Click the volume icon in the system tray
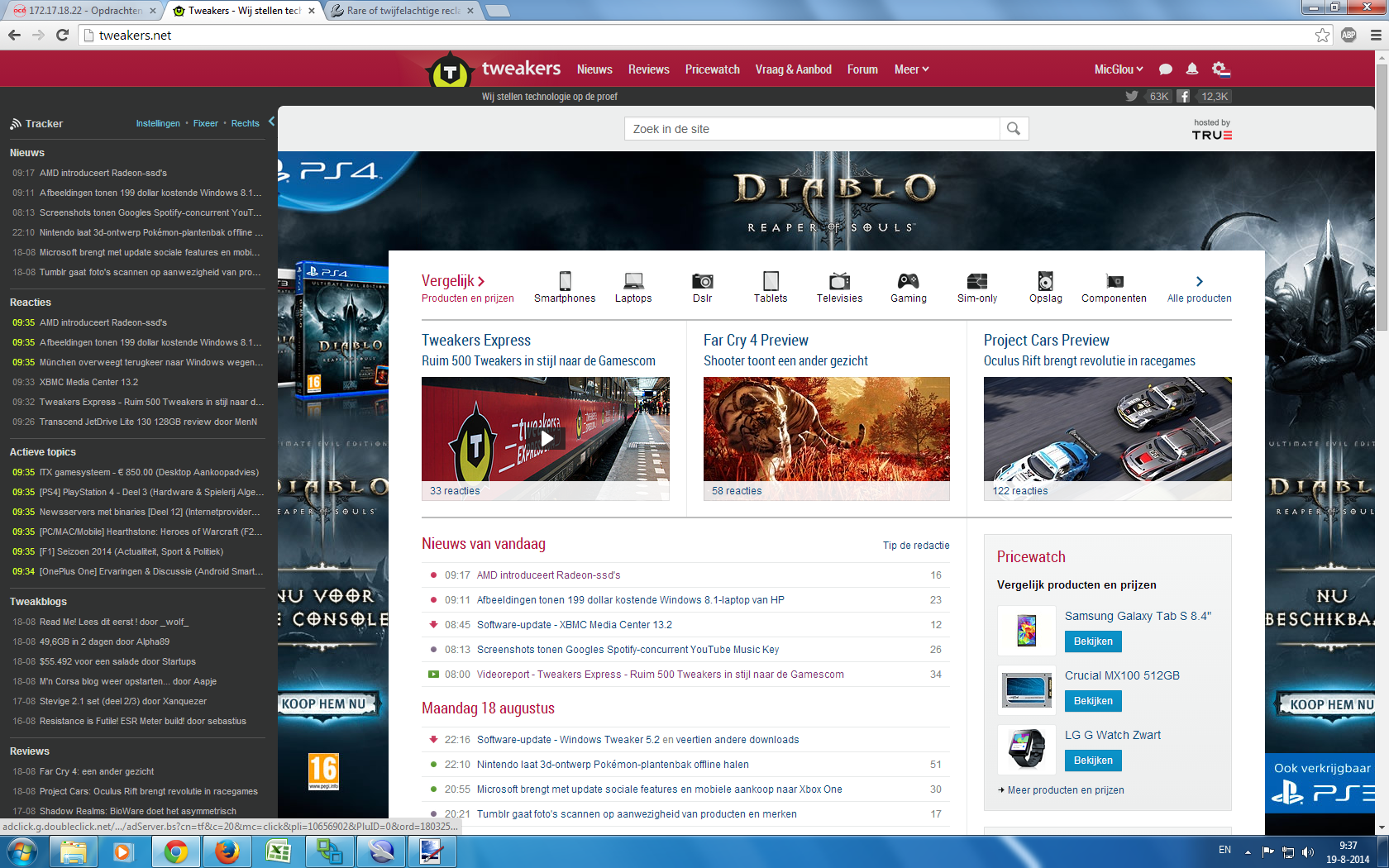The image size is (1389, 868). click(1307, 851)
